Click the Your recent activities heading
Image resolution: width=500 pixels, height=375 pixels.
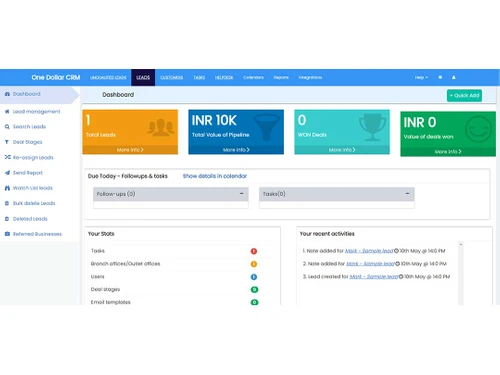[x=327, y=234]
